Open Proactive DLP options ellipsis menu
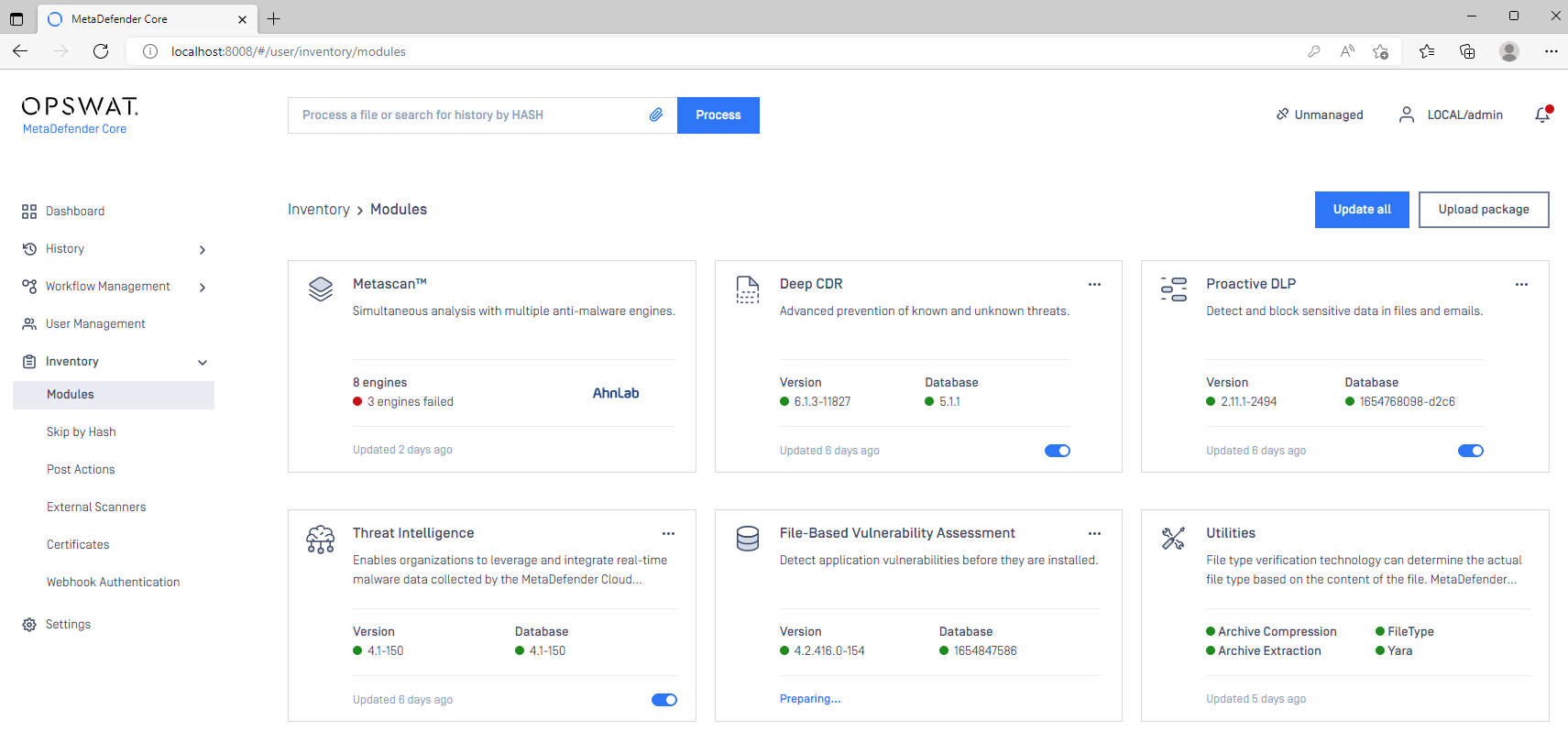Image resolution: width=1568 pixels, height=742 pixels. [1521, 285]
